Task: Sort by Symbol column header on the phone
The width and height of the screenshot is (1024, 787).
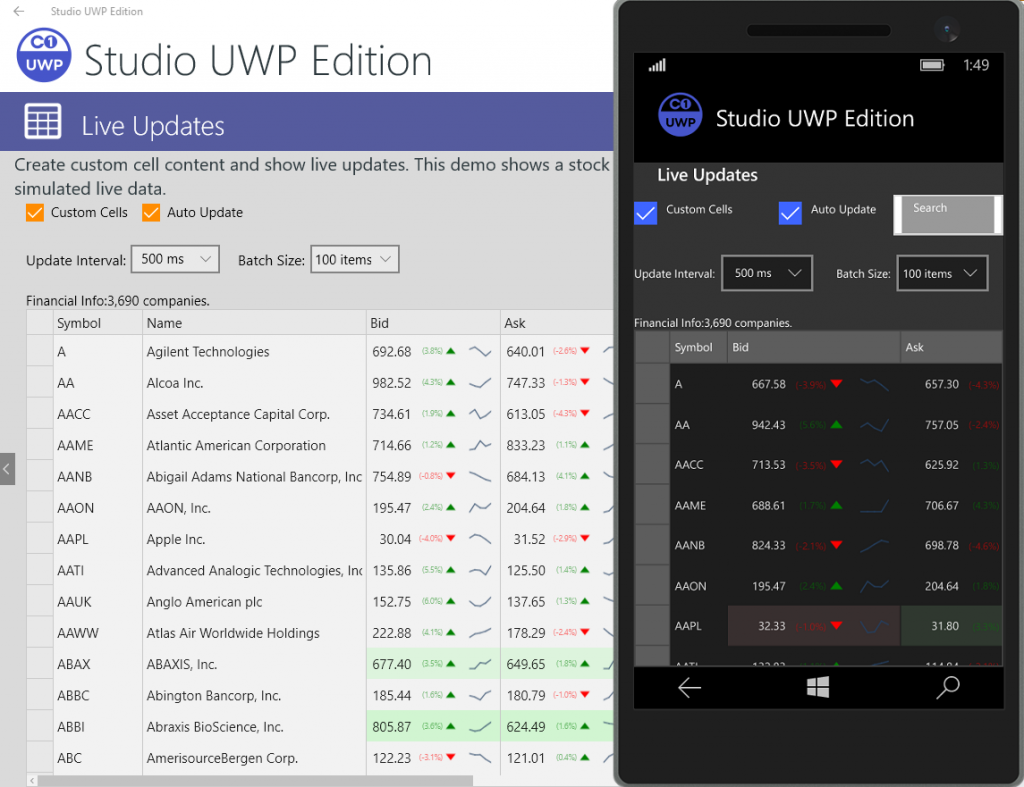Action: pos(699,347)
